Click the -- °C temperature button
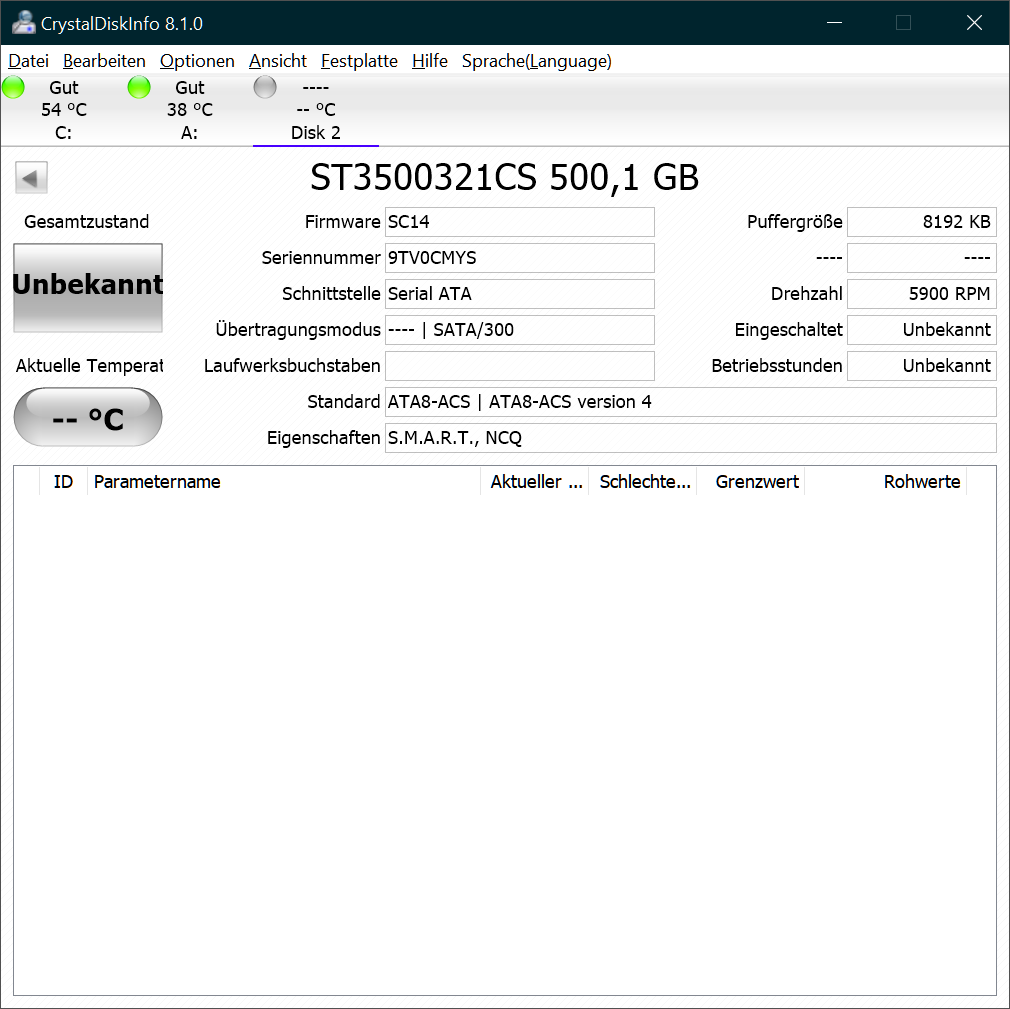The image size is (1010, 1009). click(88, 417)
